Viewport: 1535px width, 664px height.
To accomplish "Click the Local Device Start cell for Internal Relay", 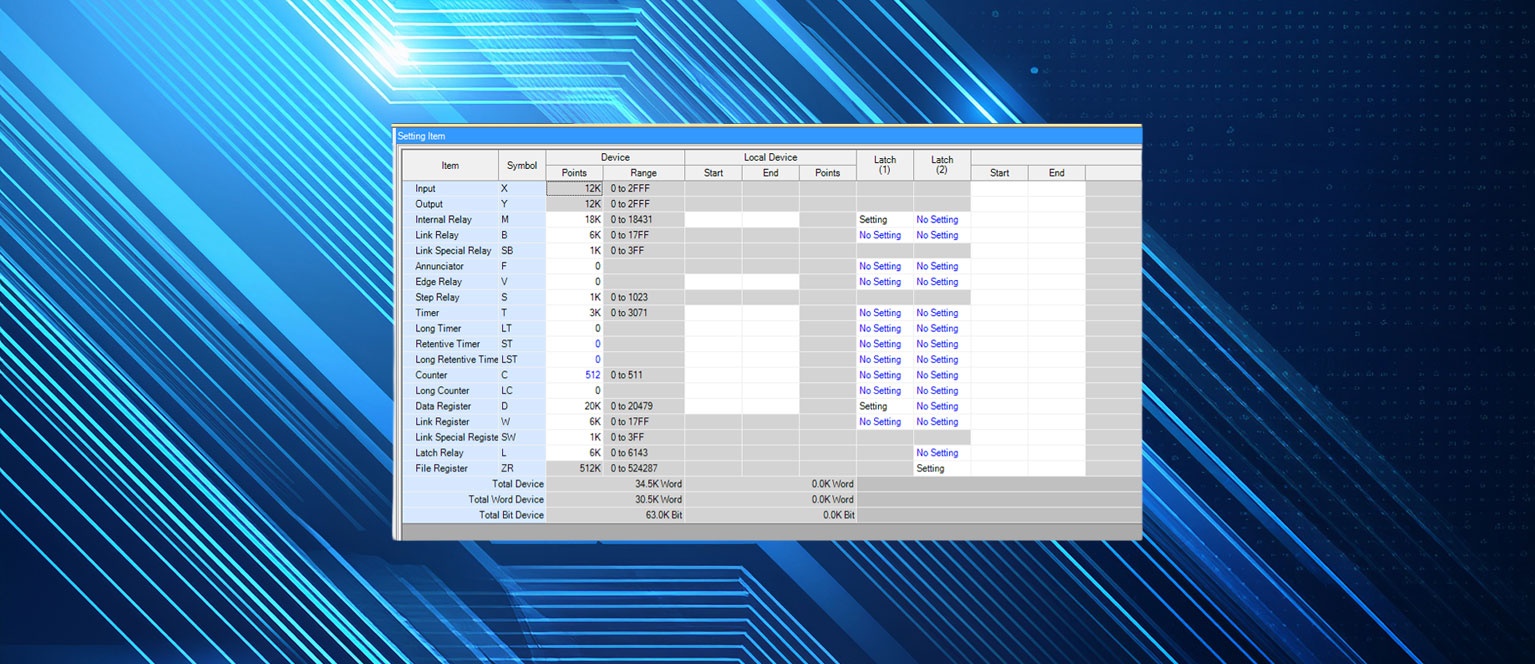I will [x=712, y=219].
